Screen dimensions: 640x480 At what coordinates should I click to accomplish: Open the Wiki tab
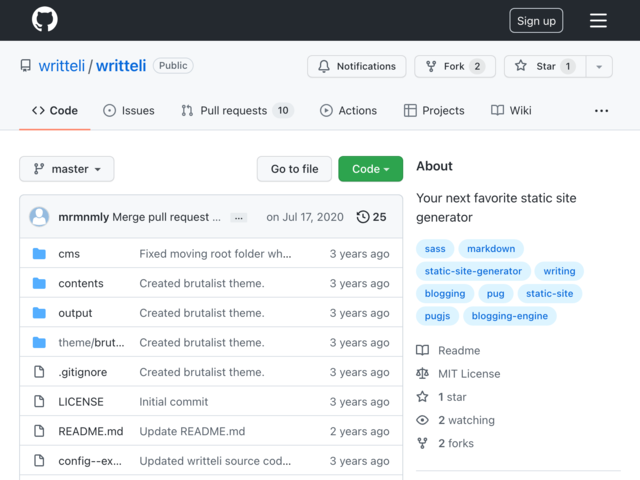point(511,111)
